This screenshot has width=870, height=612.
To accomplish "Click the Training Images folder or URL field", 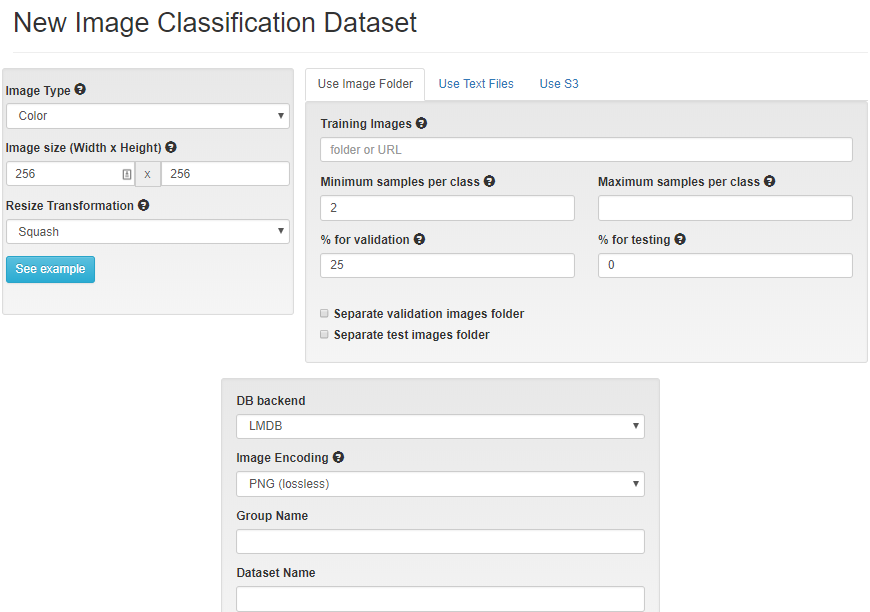I will [x=586, y=150].
